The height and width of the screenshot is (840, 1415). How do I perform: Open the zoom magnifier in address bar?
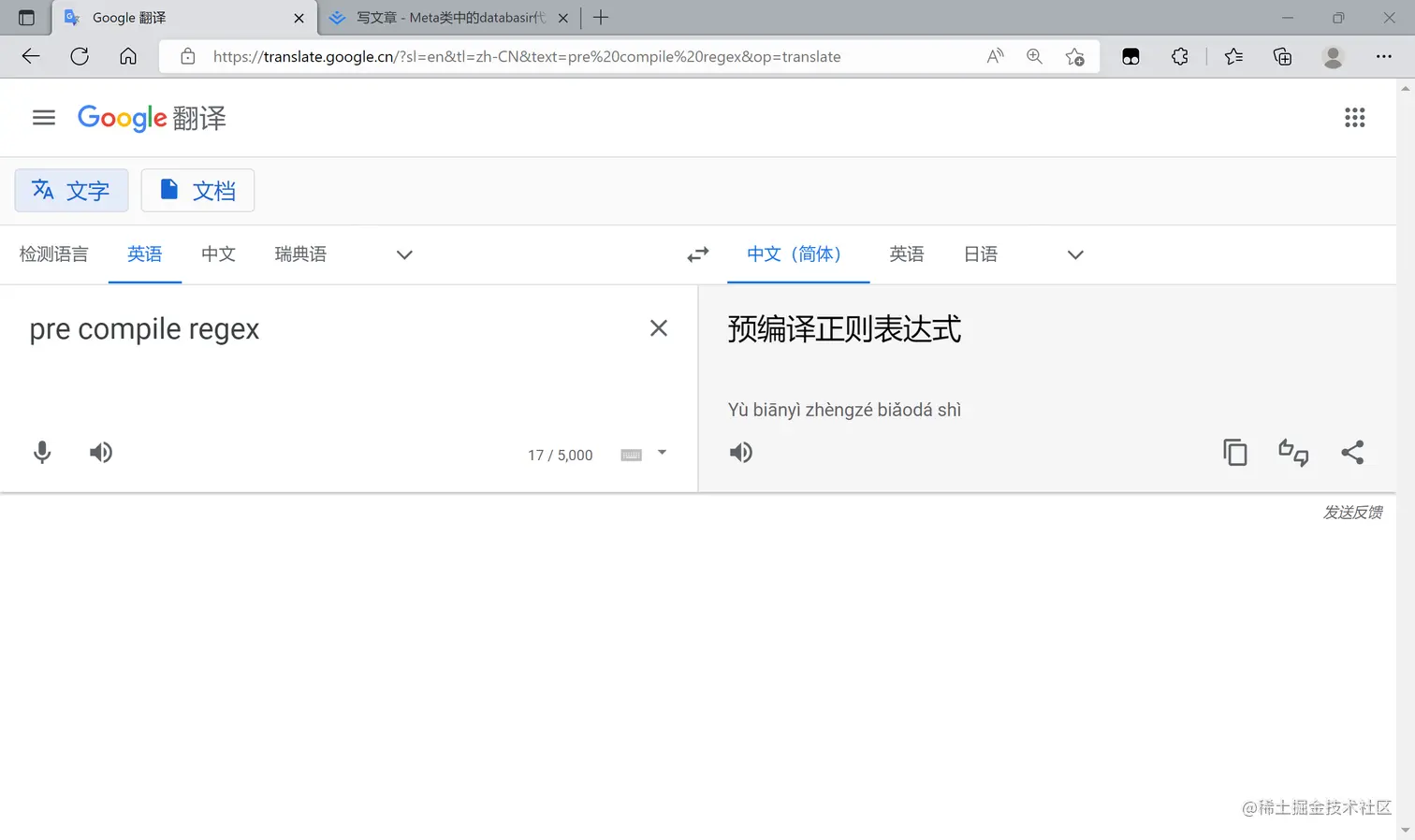coord(1034,56)
